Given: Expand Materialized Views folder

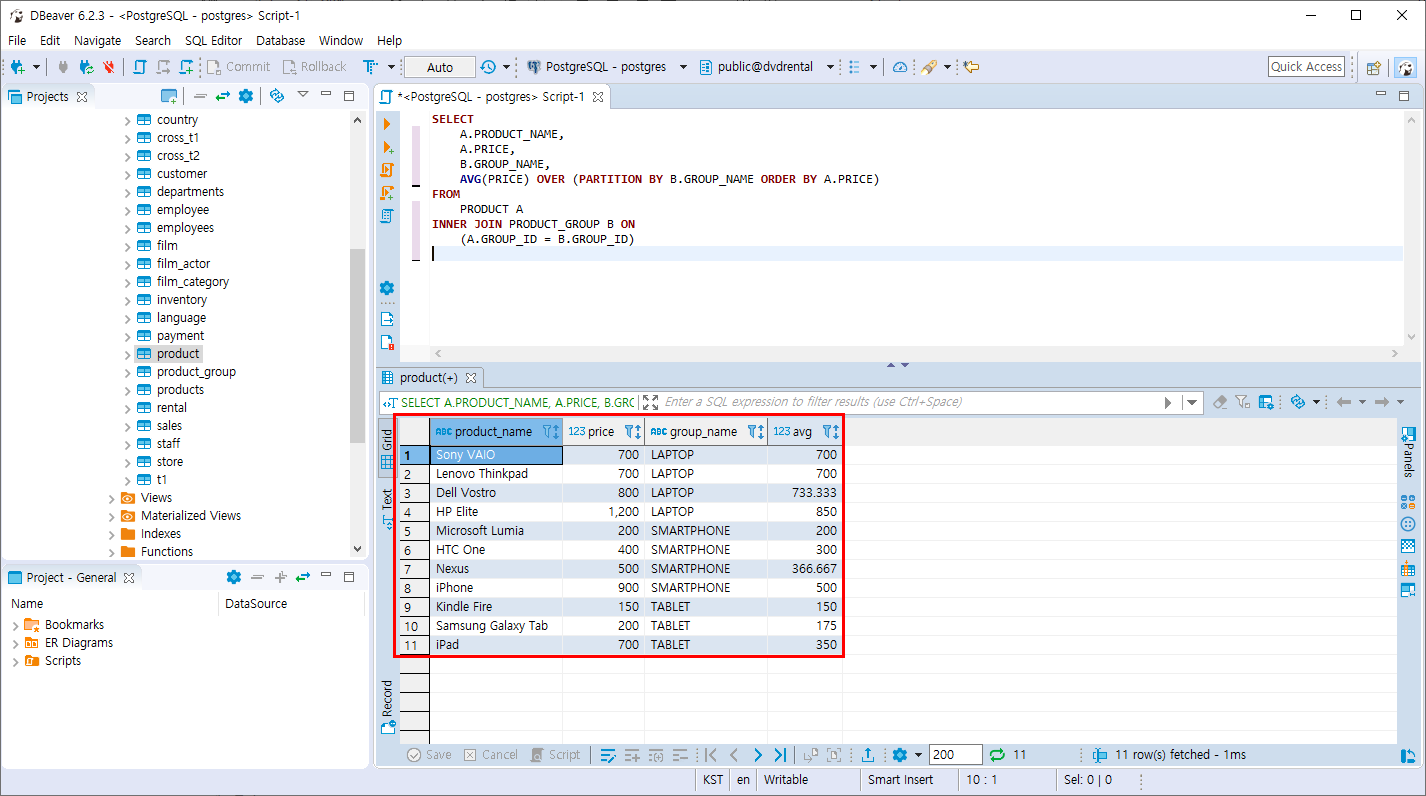Looking at the screenshot, I should (111, 516).
